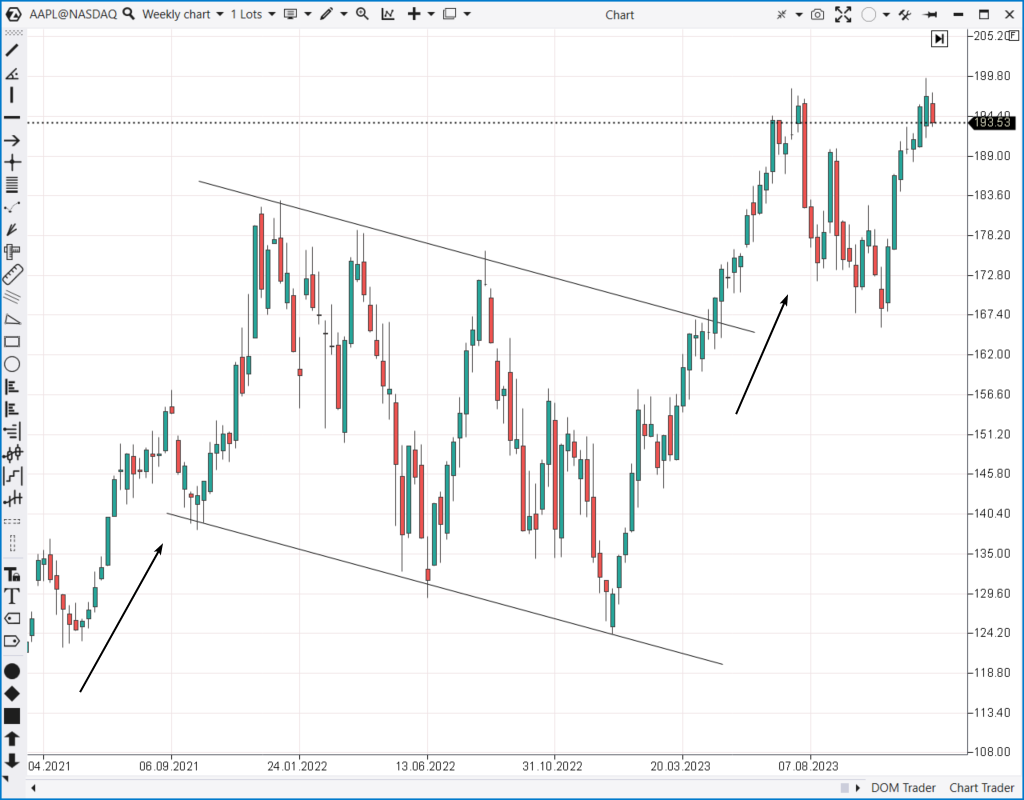Screen dimensions: 1024x800
Task: Click the 193.53 last price label
Action: click(x=992, y=123)
